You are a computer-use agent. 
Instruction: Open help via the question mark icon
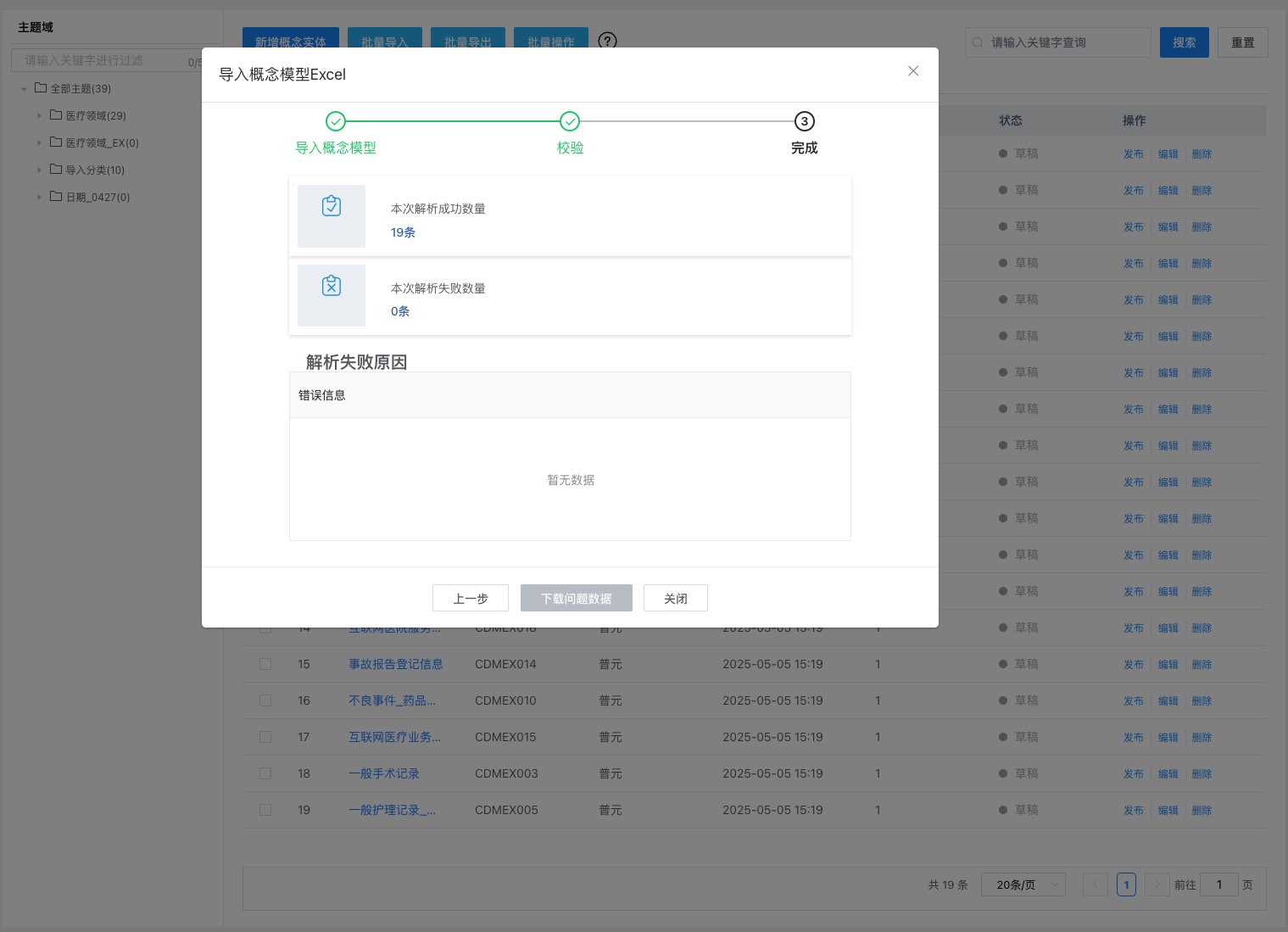click(607, 41)
